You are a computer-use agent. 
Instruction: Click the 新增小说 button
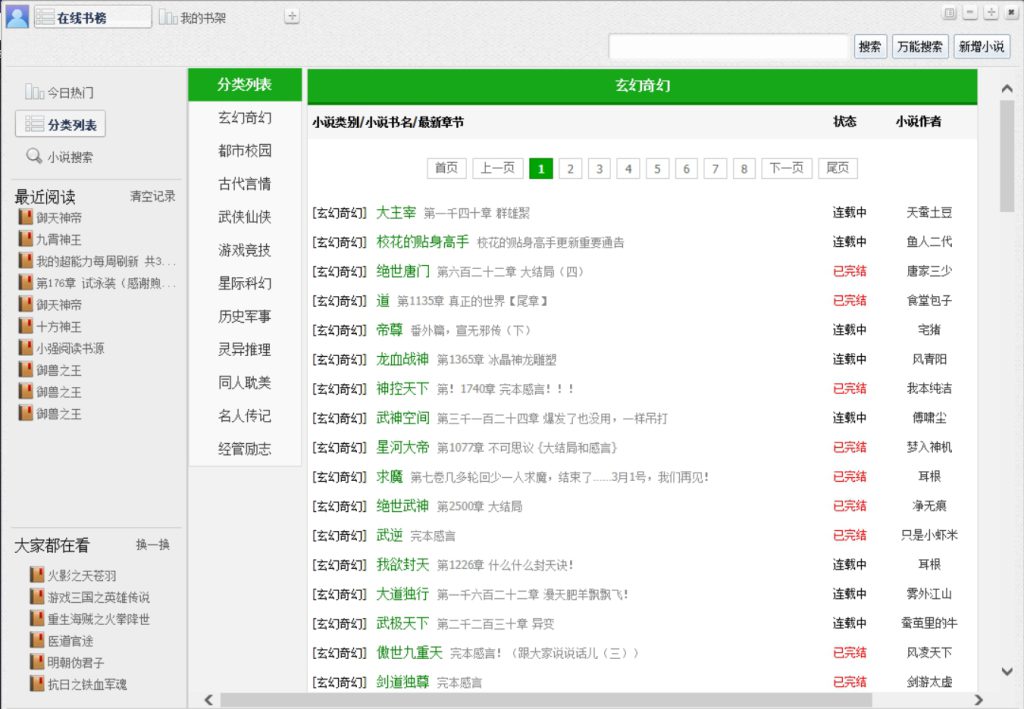click(x=981, y=46)
